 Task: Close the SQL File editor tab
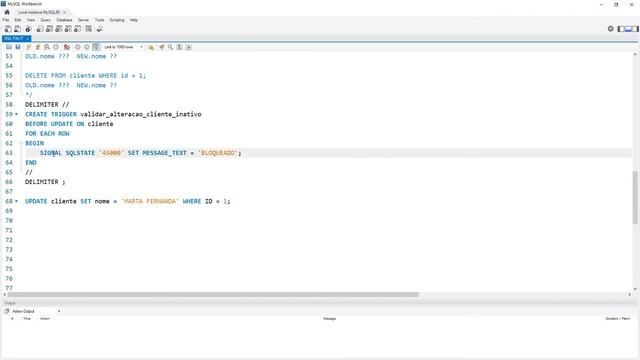coord(28,38)
